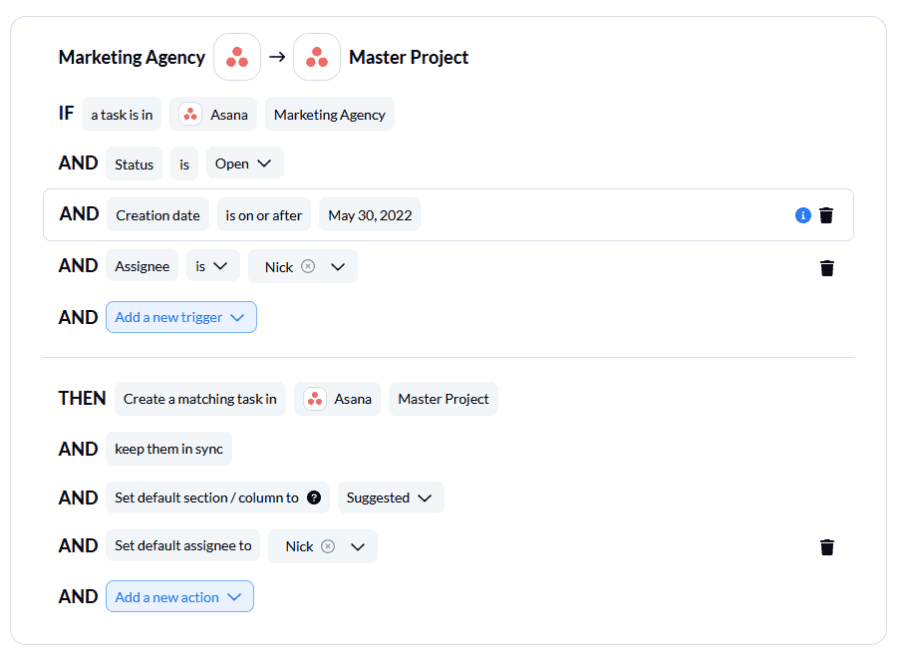Click the blue info icon on the Creation date rule

(x=802, y=214)
